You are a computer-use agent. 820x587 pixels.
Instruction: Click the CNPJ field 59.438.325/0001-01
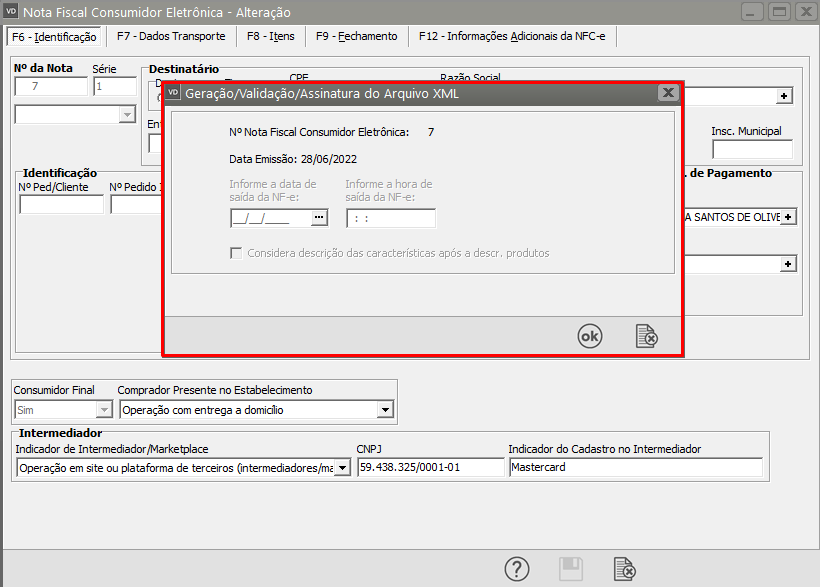point(430,467)
